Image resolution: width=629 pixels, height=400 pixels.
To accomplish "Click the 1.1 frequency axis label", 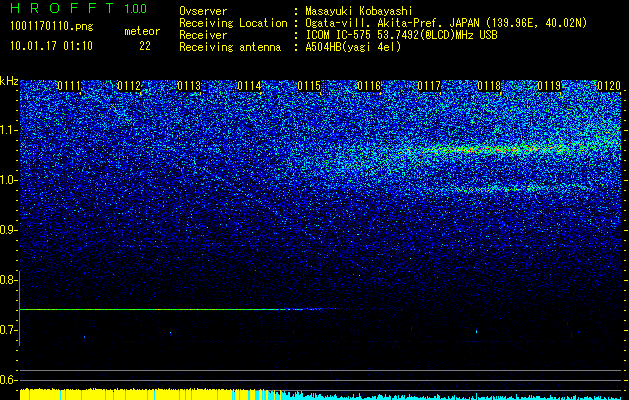I will tap(9, 130).
